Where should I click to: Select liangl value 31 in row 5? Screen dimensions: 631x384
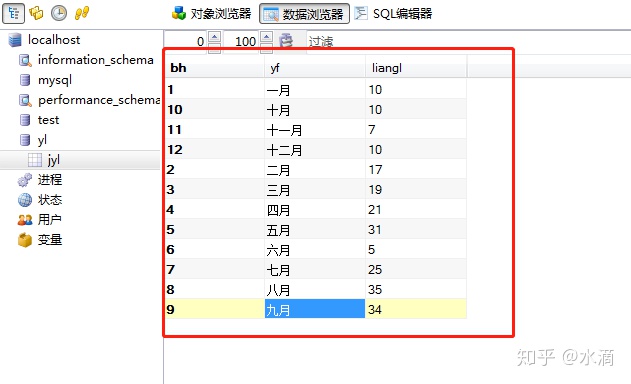pos(417,229)
